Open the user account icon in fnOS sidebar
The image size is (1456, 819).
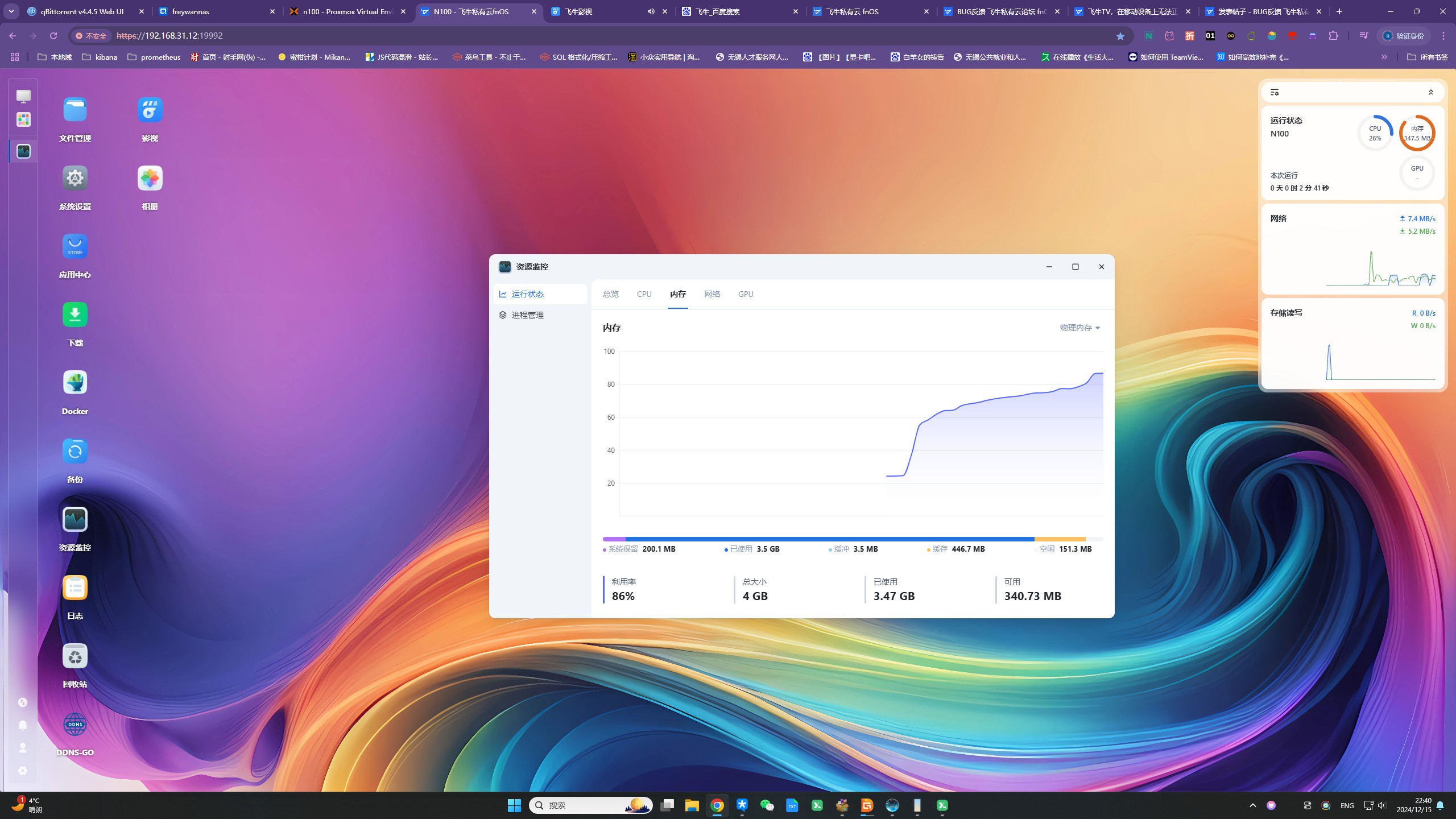tap(23, 748)
